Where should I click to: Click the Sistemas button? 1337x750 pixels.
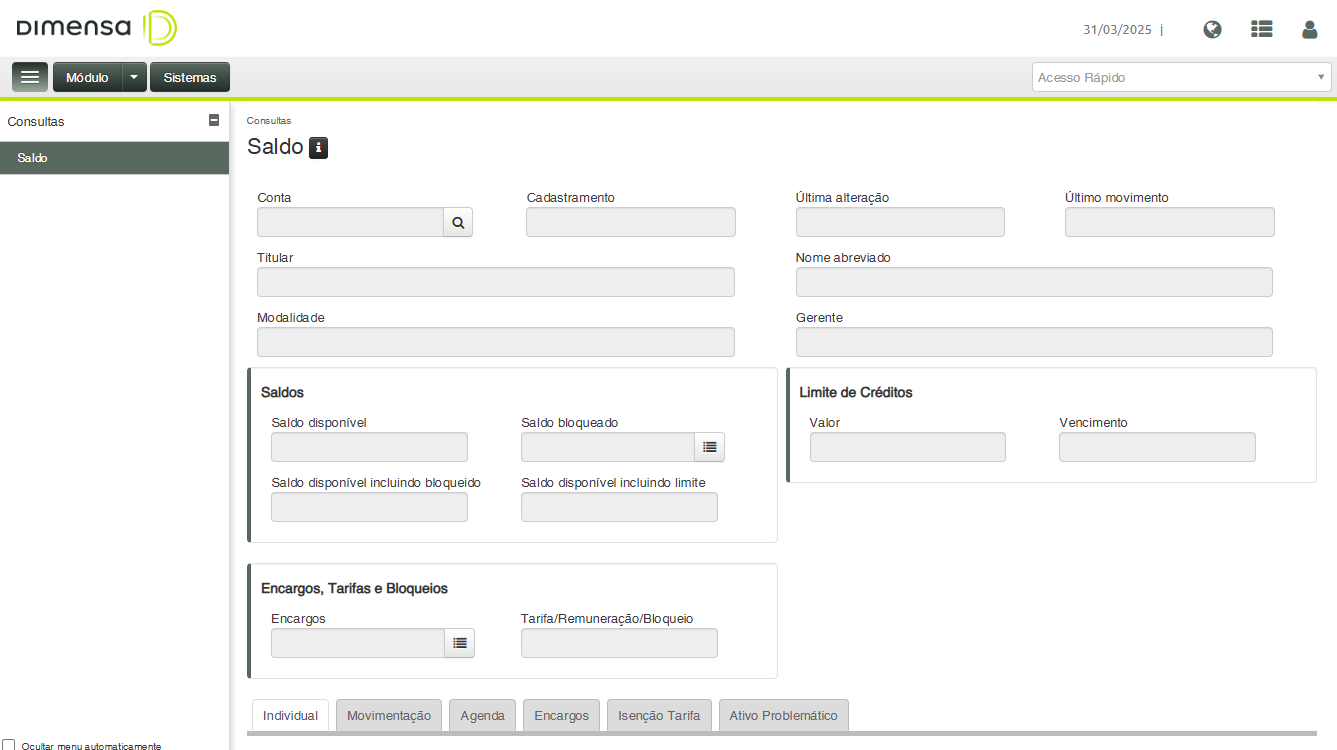(x=190, y=77)
